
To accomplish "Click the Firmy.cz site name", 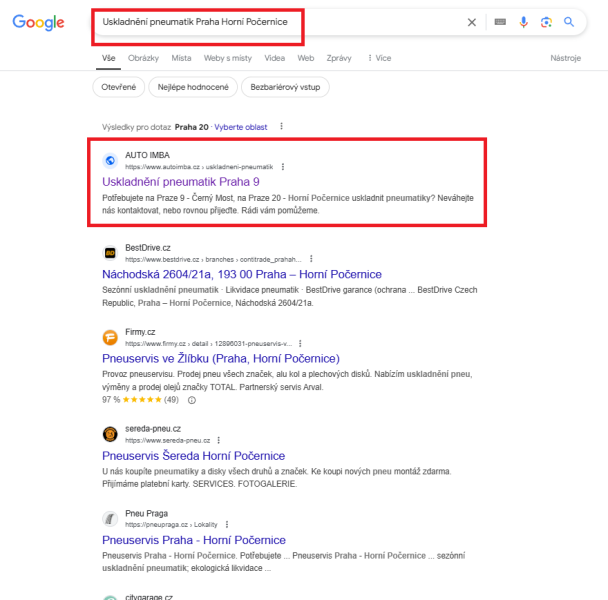I will point(140,332).
